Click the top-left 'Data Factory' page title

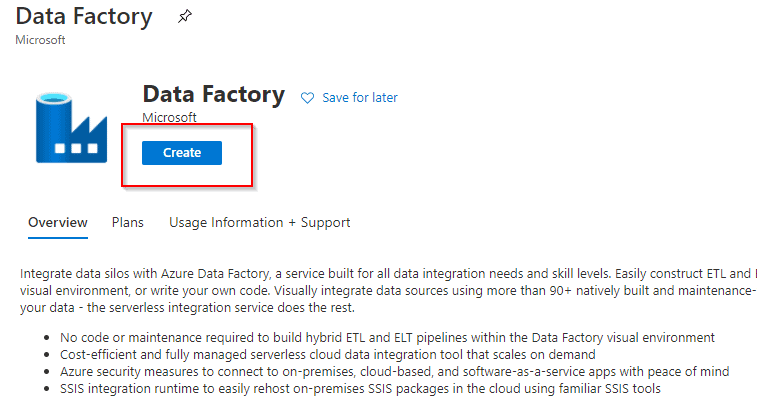84,17
